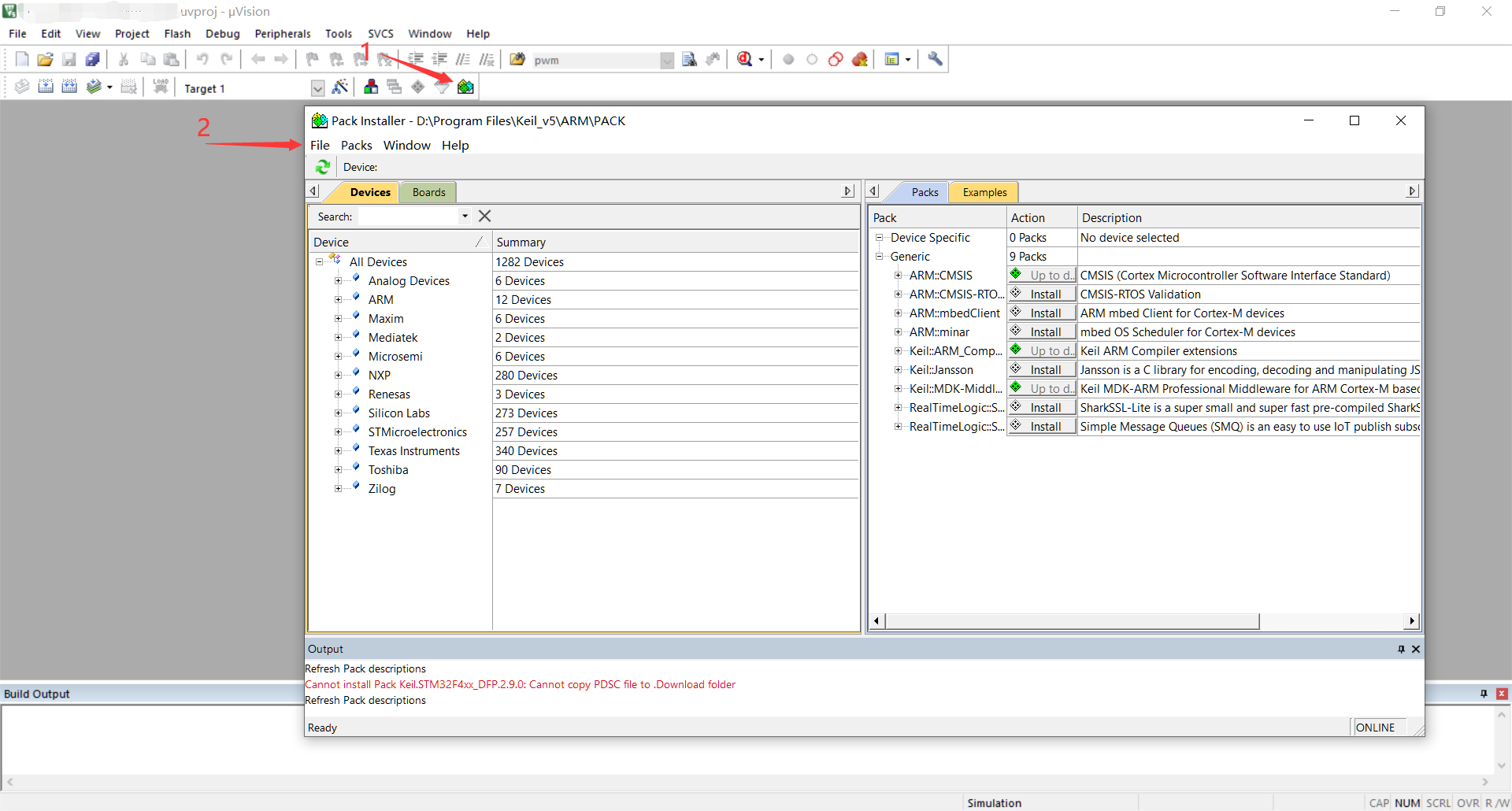Collapse the Generic packs group
Viewport: 1512px width, 811px height.
tap(879, 256)
